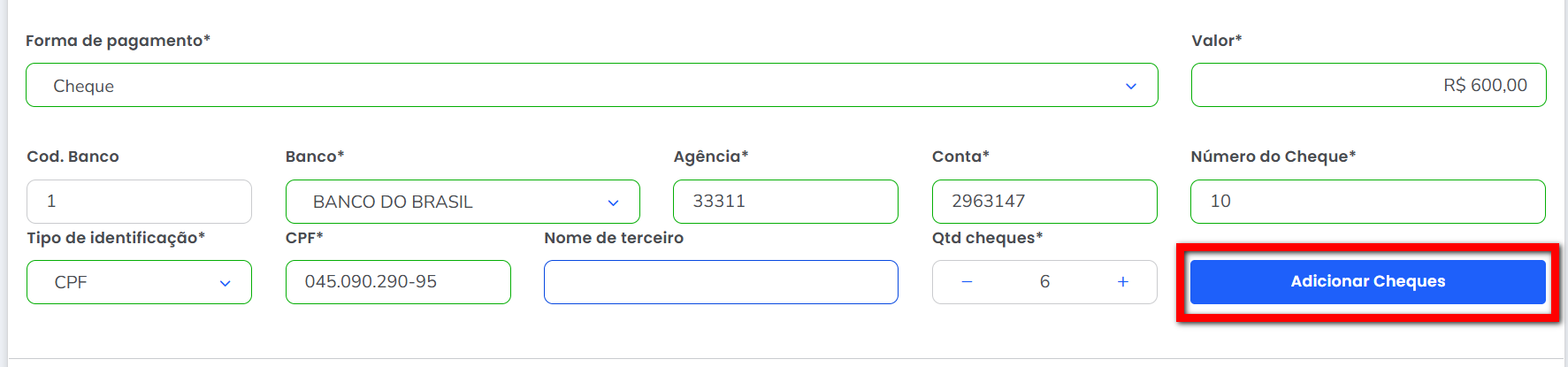Screen dimensions: 1568x367
Task: Expand the Banco selection combo box
Action: point(462,202)
